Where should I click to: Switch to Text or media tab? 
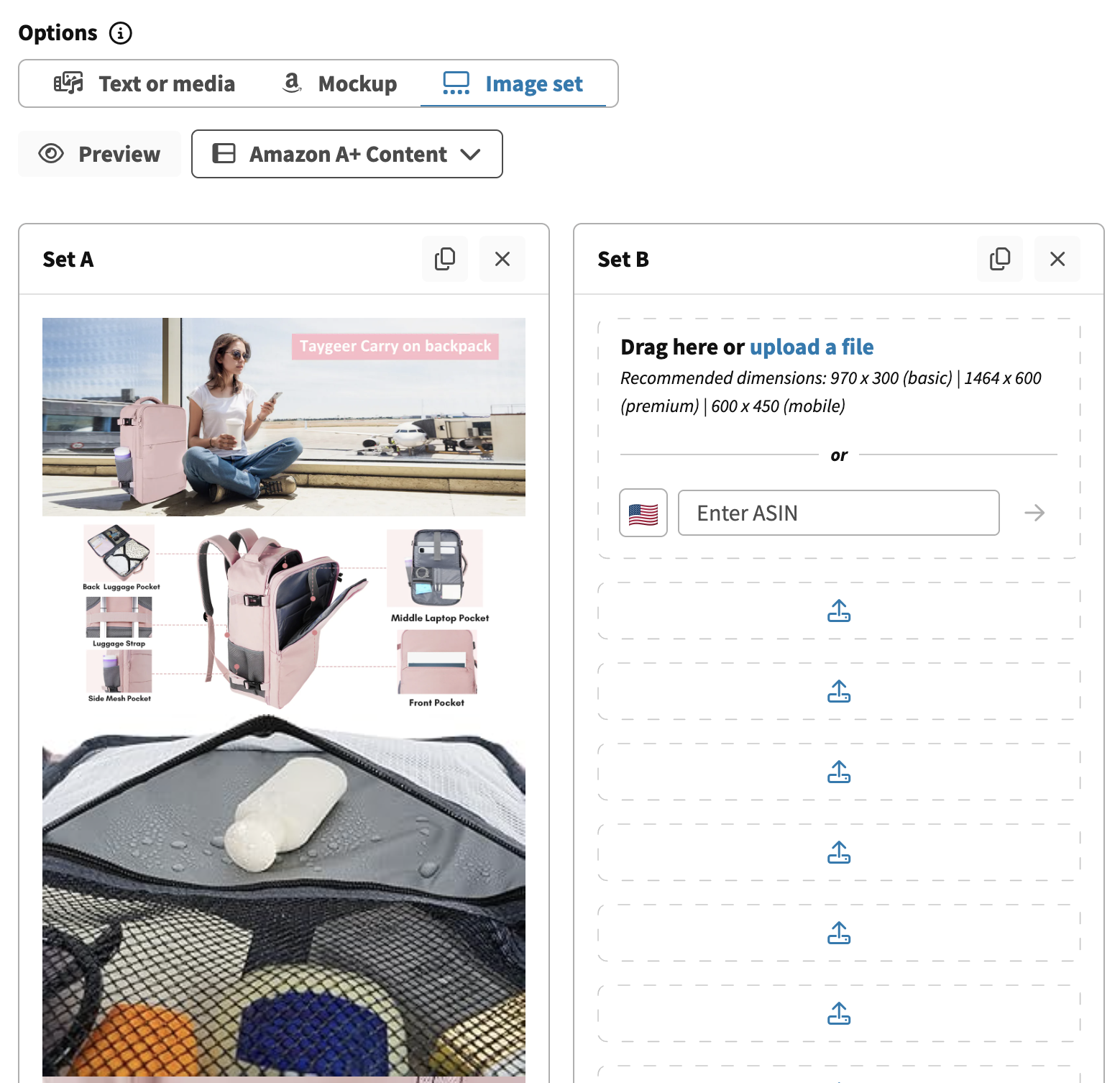[x=144, y=84]
